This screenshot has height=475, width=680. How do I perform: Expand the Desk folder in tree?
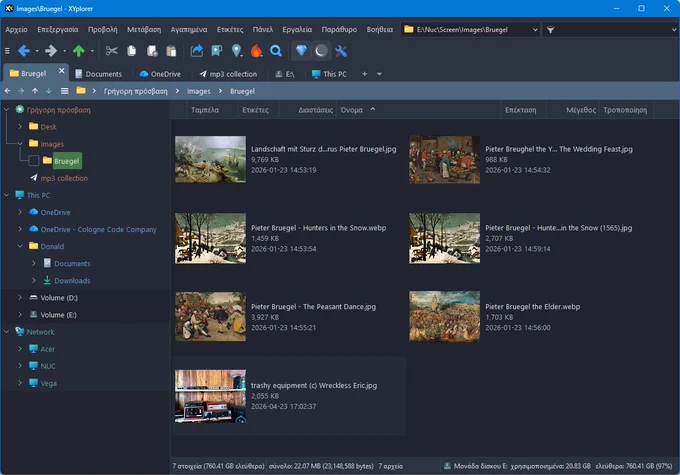[20, 127]
